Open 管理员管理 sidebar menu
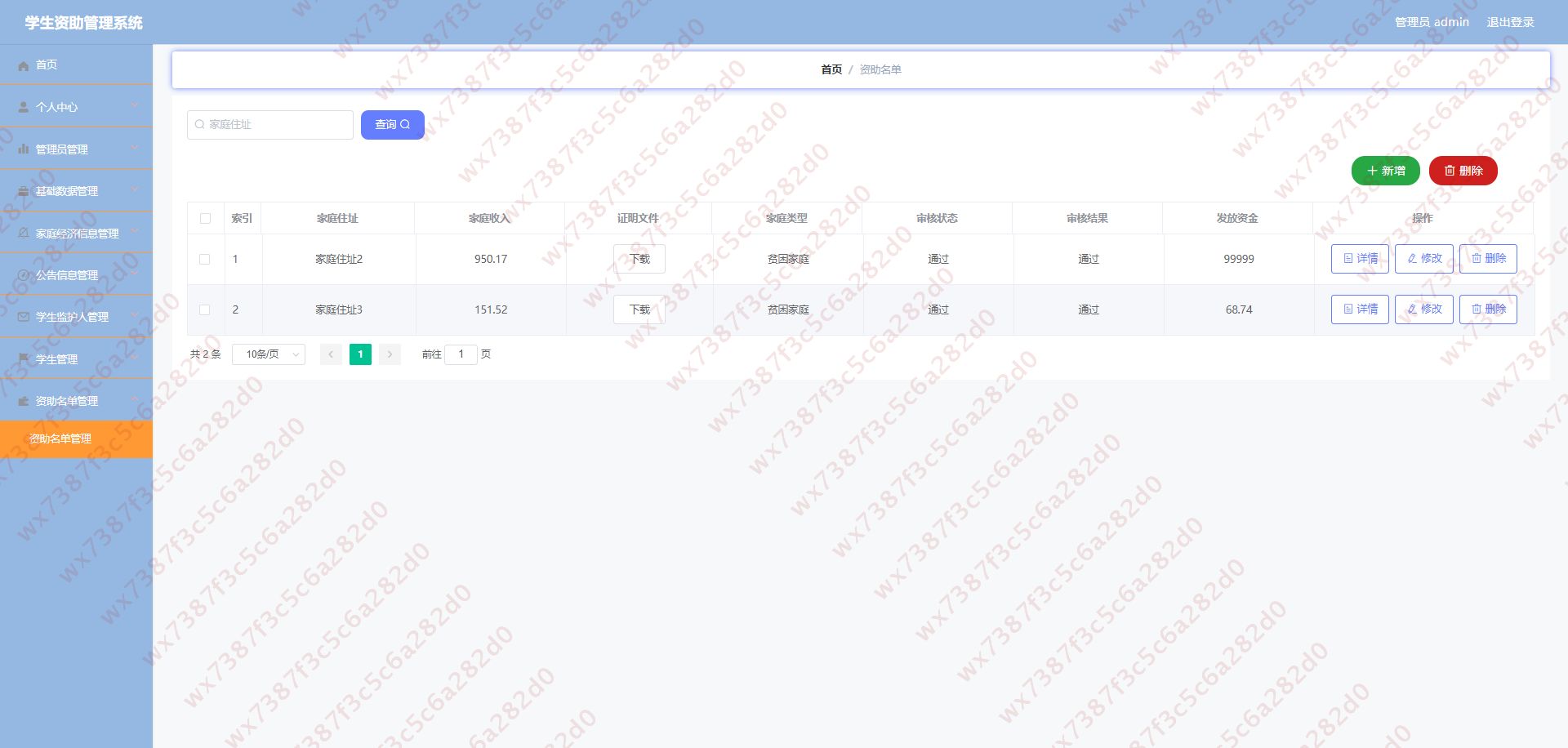Image resolution: width=1568 pixels, height=748 pixels. (76, 149)
